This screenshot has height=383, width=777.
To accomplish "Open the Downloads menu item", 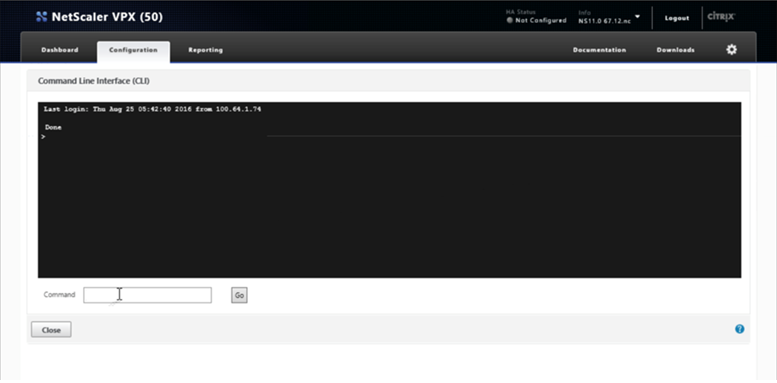I will pyautogui.click(x=675, y=50).
